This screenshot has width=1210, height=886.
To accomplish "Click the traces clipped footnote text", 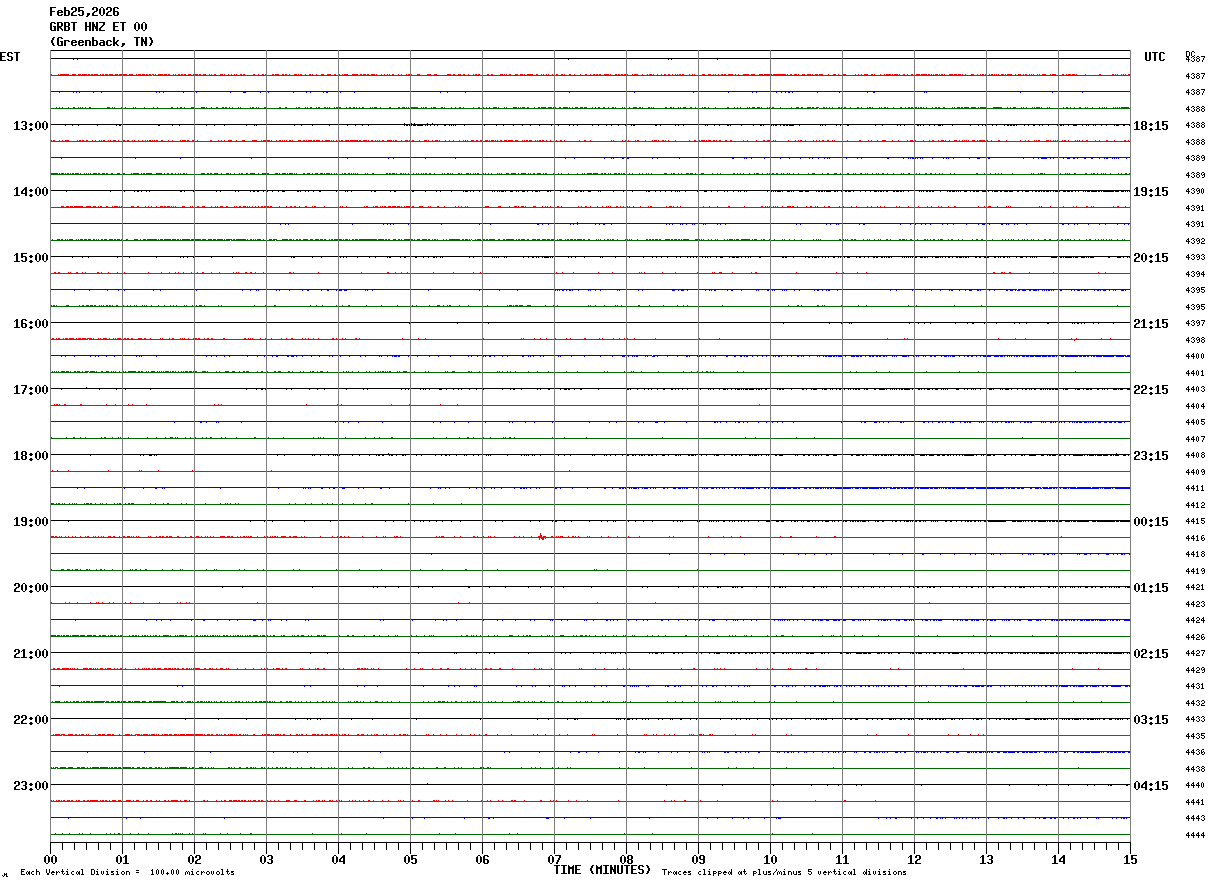I will [x=784, y=872].
